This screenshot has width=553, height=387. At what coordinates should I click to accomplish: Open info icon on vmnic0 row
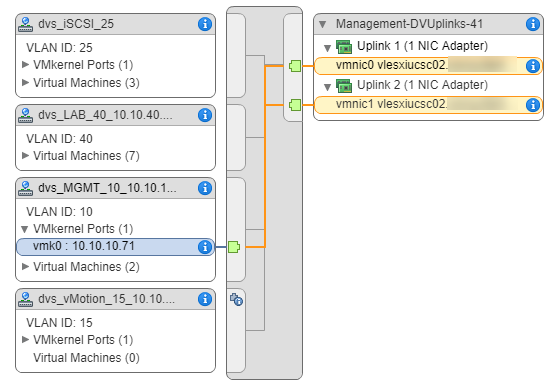point(533,66)
